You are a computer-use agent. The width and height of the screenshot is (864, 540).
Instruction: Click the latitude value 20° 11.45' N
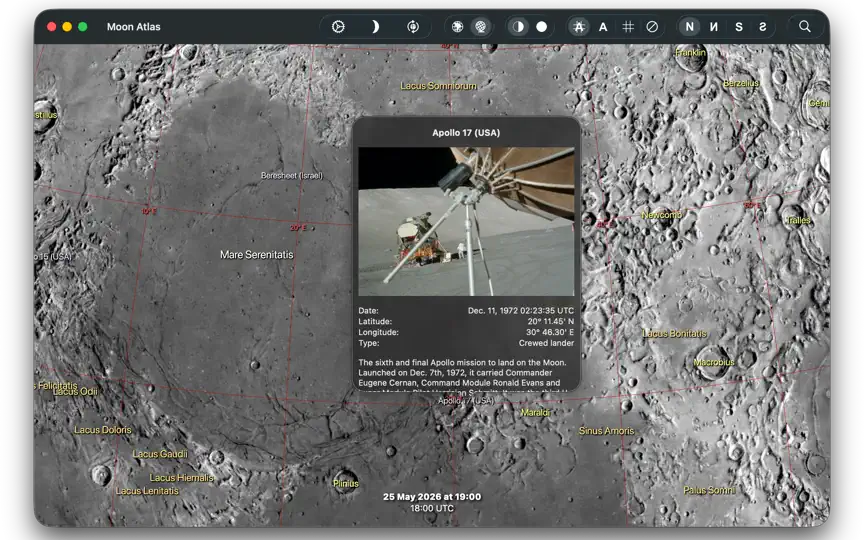click(550, 321)
